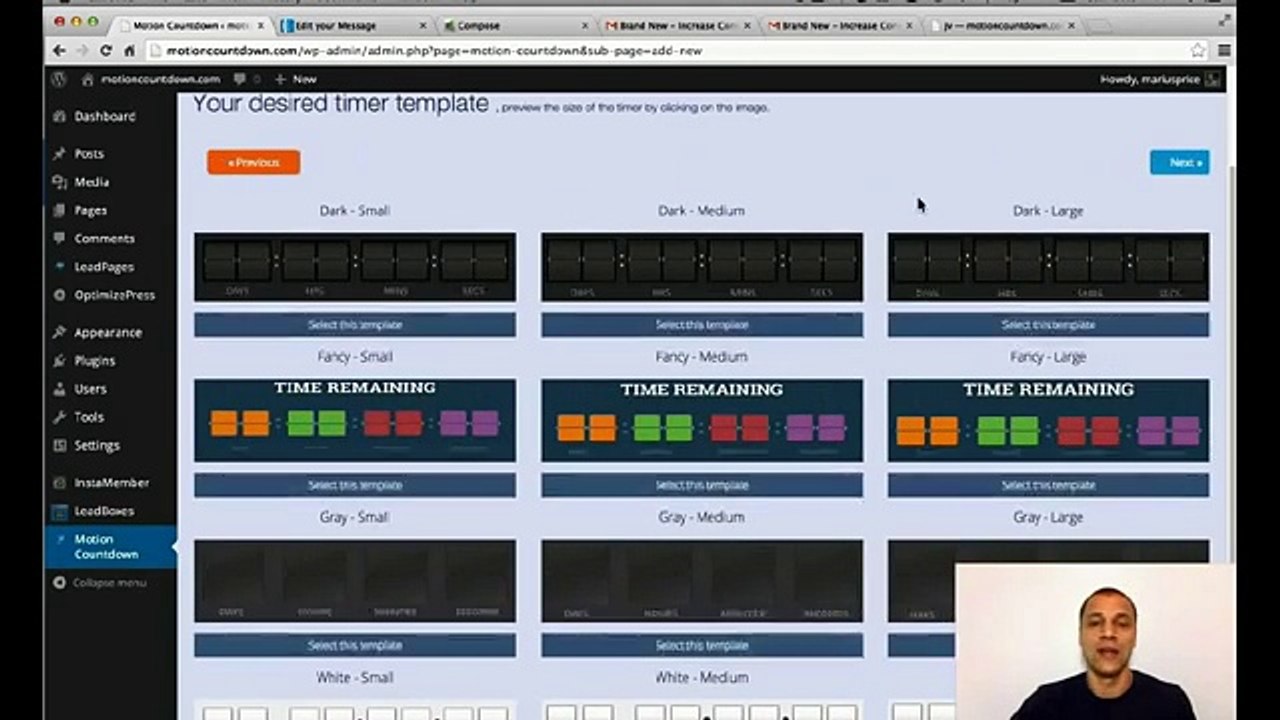Open the Howdy, mariusprice account link
Image resolution: width=1280 pixels, height=720 pixels.
[1160, 79]
